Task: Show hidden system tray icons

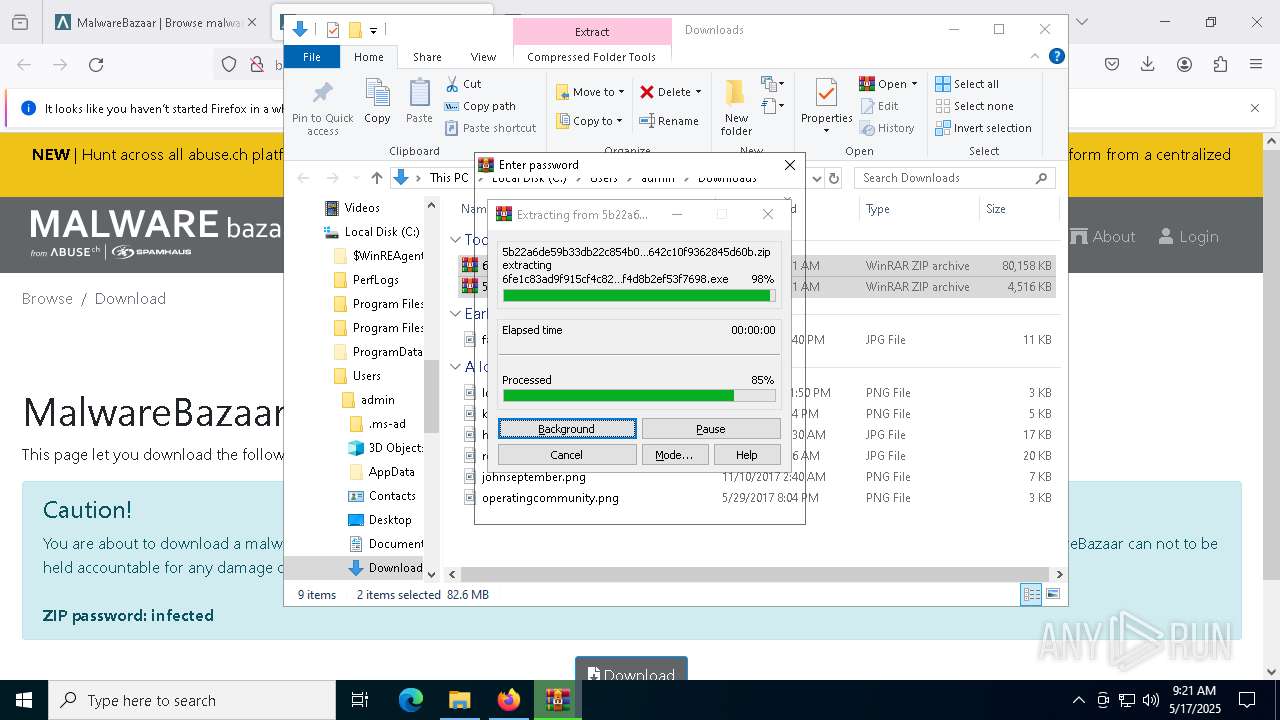Action: [x=1078, y=700]
